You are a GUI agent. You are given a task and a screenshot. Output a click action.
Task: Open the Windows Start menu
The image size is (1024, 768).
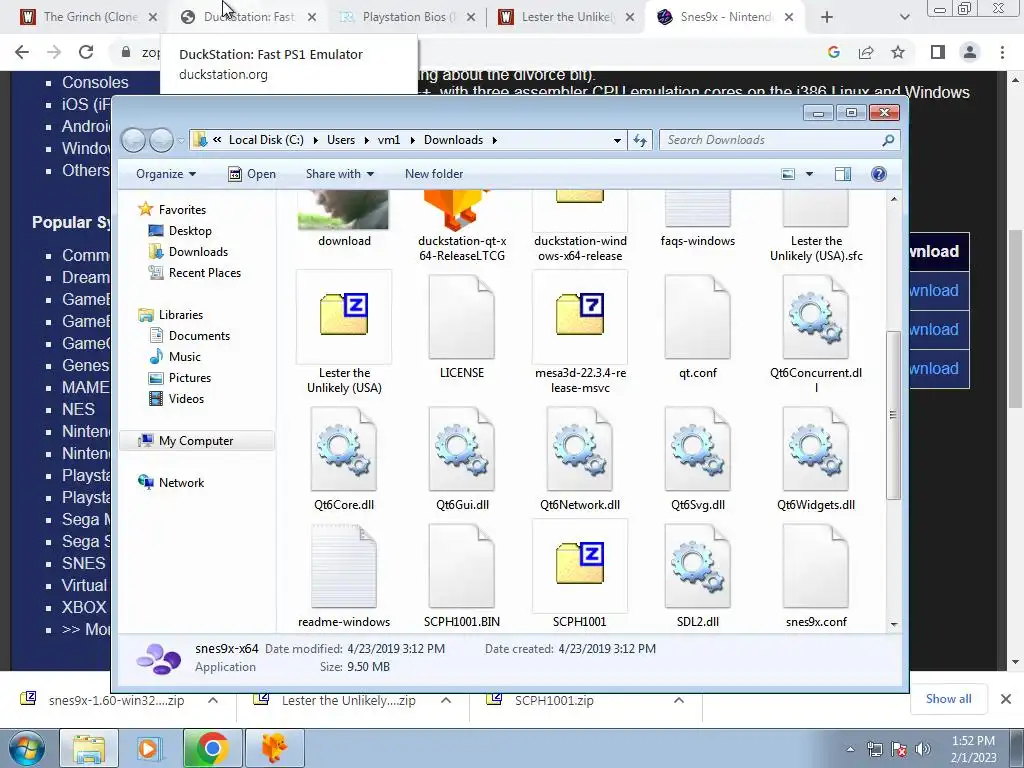coord(27,748)
